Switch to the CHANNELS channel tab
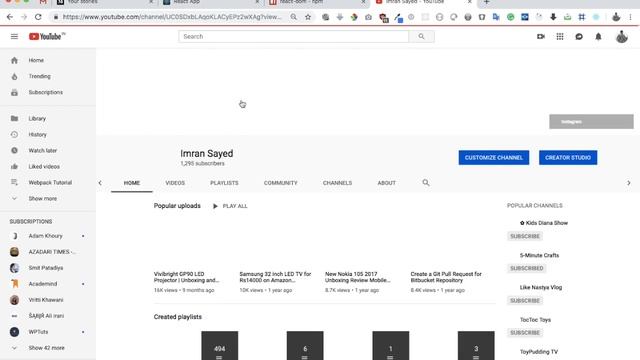The width and height of the screenshot is (640, 360). point(337,183)
